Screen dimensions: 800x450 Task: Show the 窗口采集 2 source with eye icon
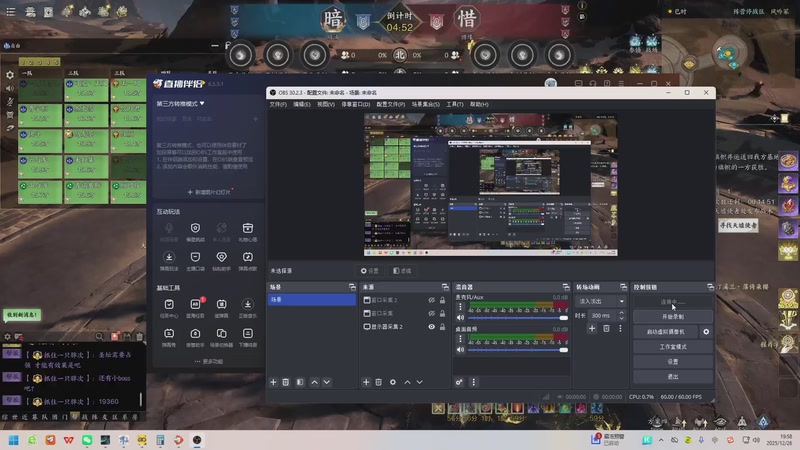[432, 300]
